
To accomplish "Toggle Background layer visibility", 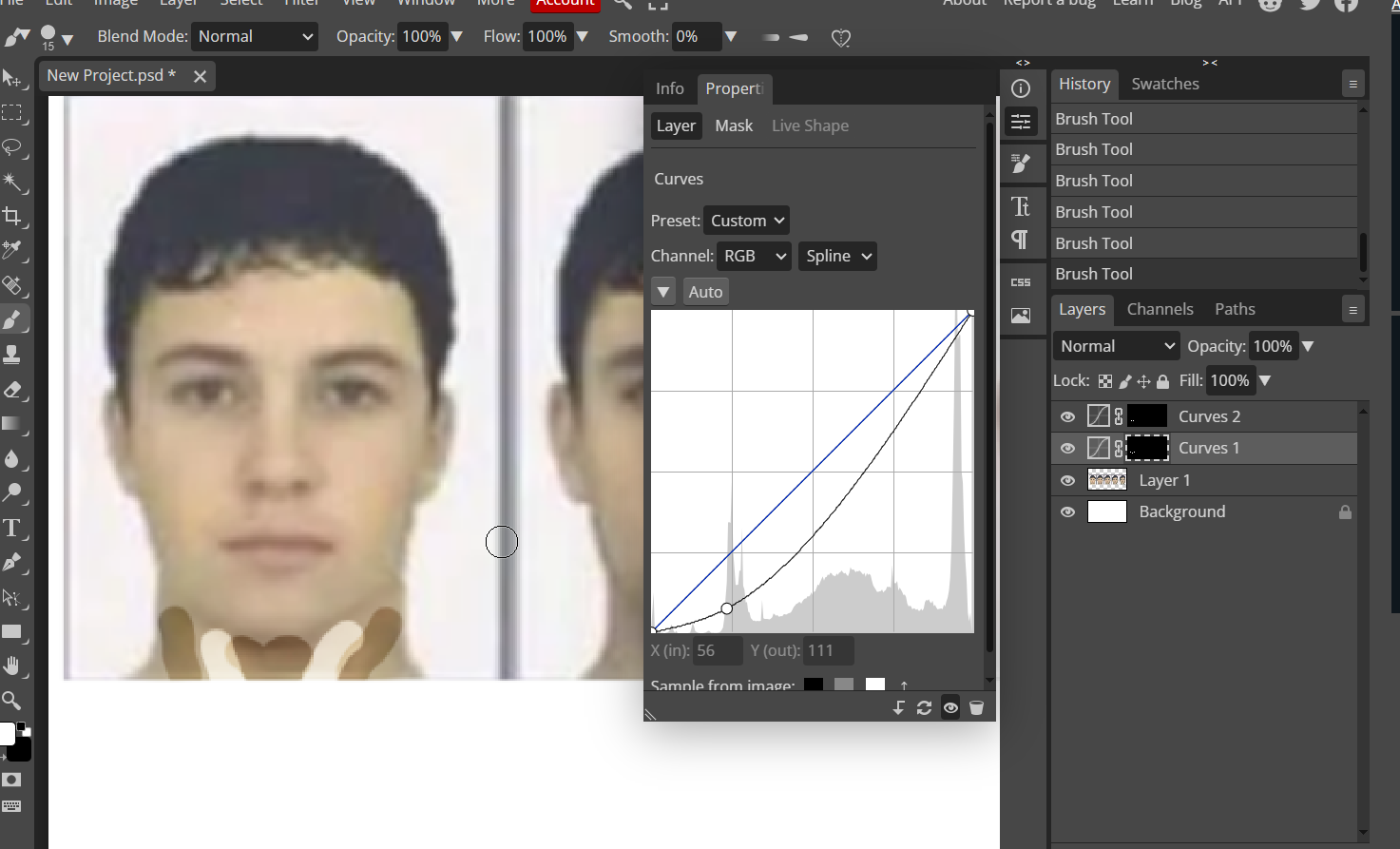I will (1067, 511).
